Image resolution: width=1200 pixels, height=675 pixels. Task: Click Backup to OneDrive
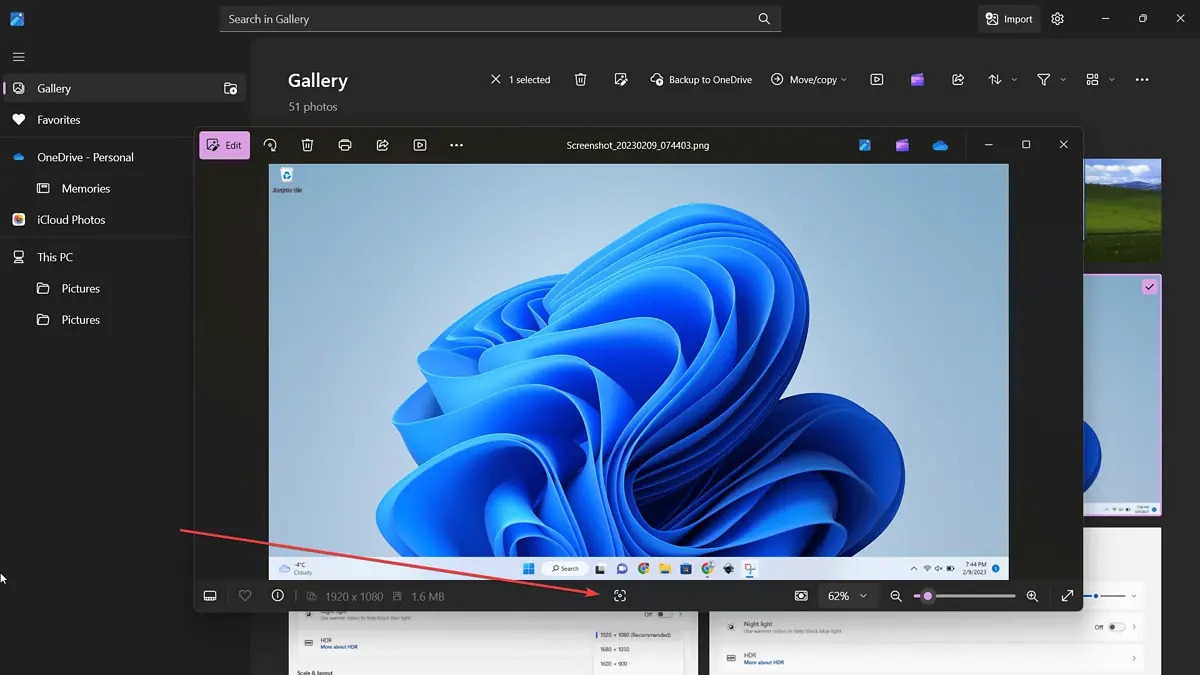[x=701, y=80]
